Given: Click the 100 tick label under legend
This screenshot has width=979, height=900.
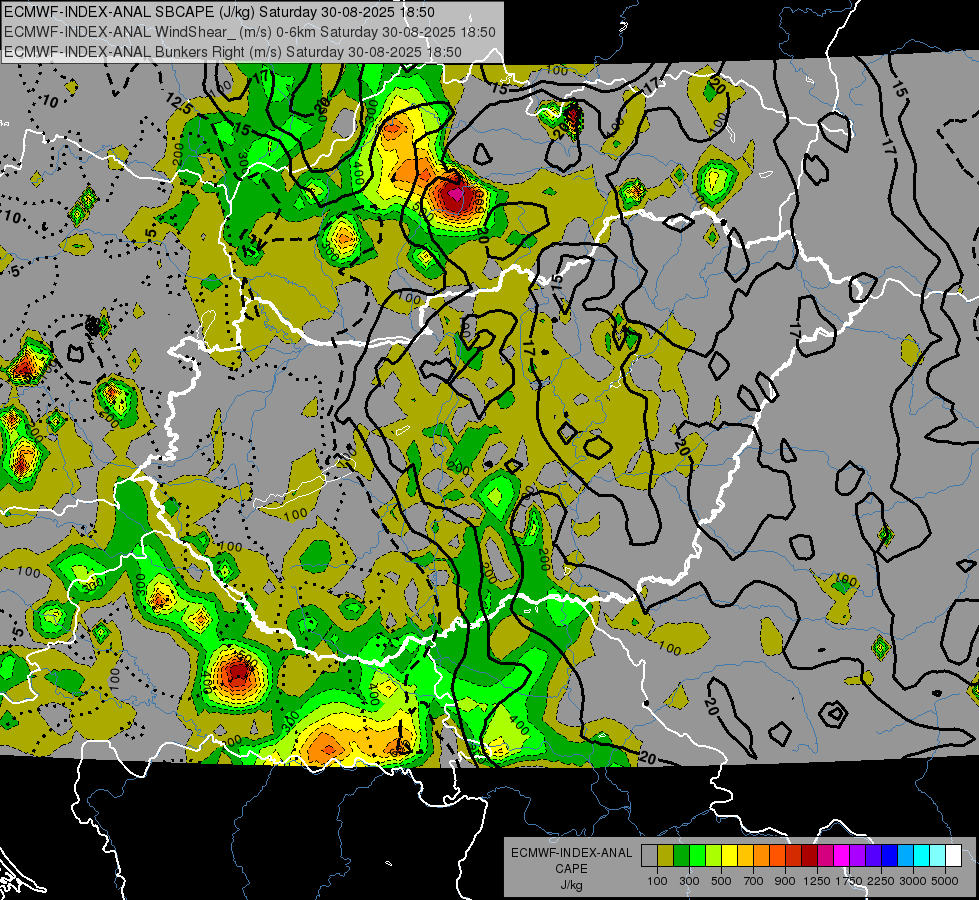Looking at the screenshot, I should [657, 881].
